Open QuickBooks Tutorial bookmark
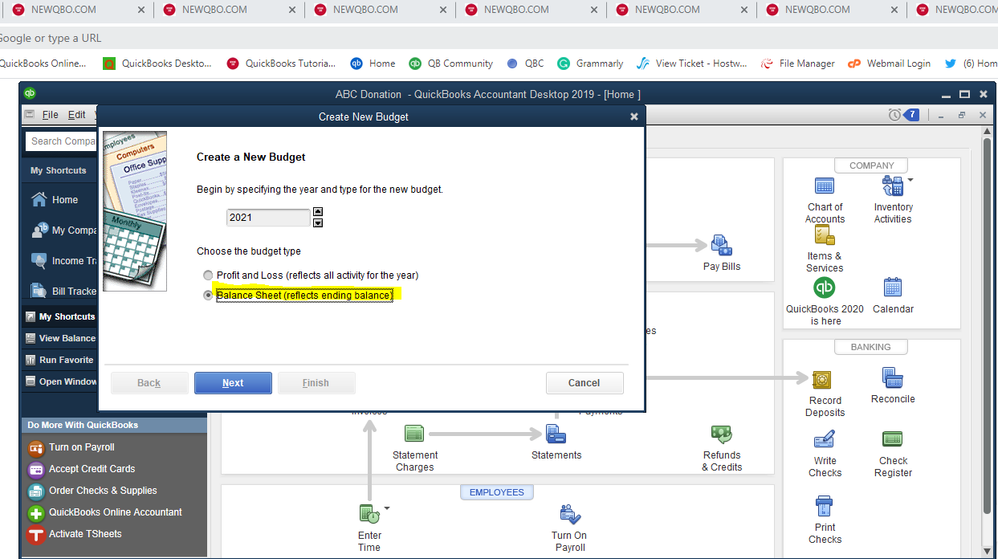This screenshot has height=559, width=998. (281, 63)
